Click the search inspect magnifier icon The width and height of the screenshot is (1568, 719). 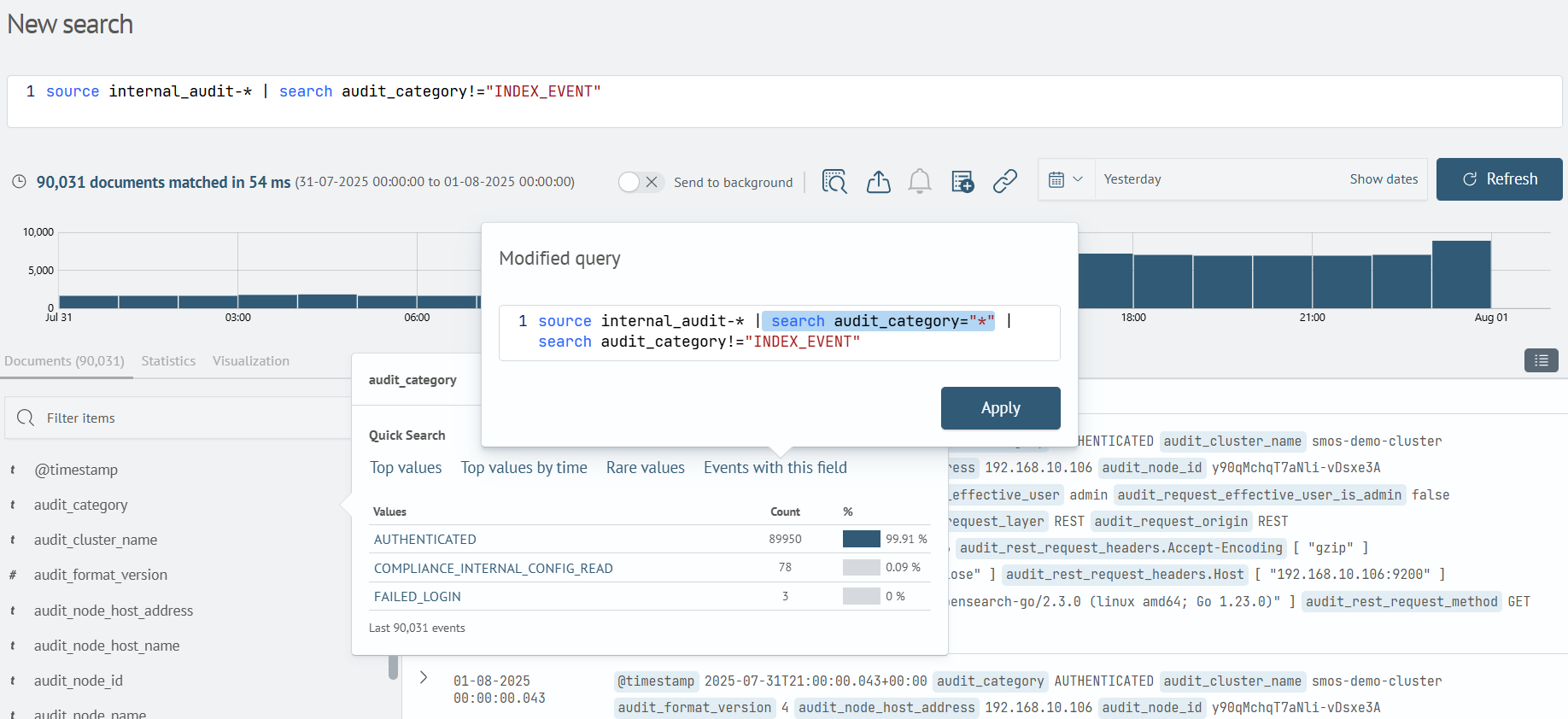pos(834,181)
